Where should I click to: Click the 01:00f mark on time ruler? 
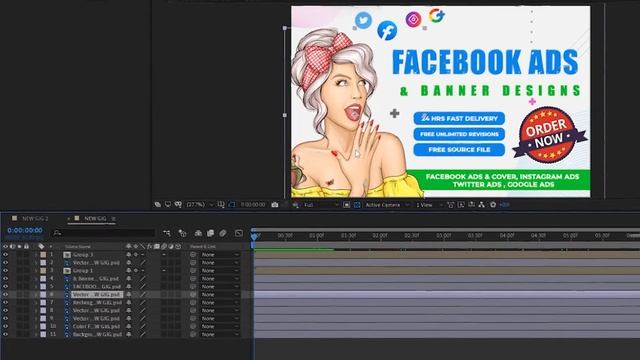317,236
